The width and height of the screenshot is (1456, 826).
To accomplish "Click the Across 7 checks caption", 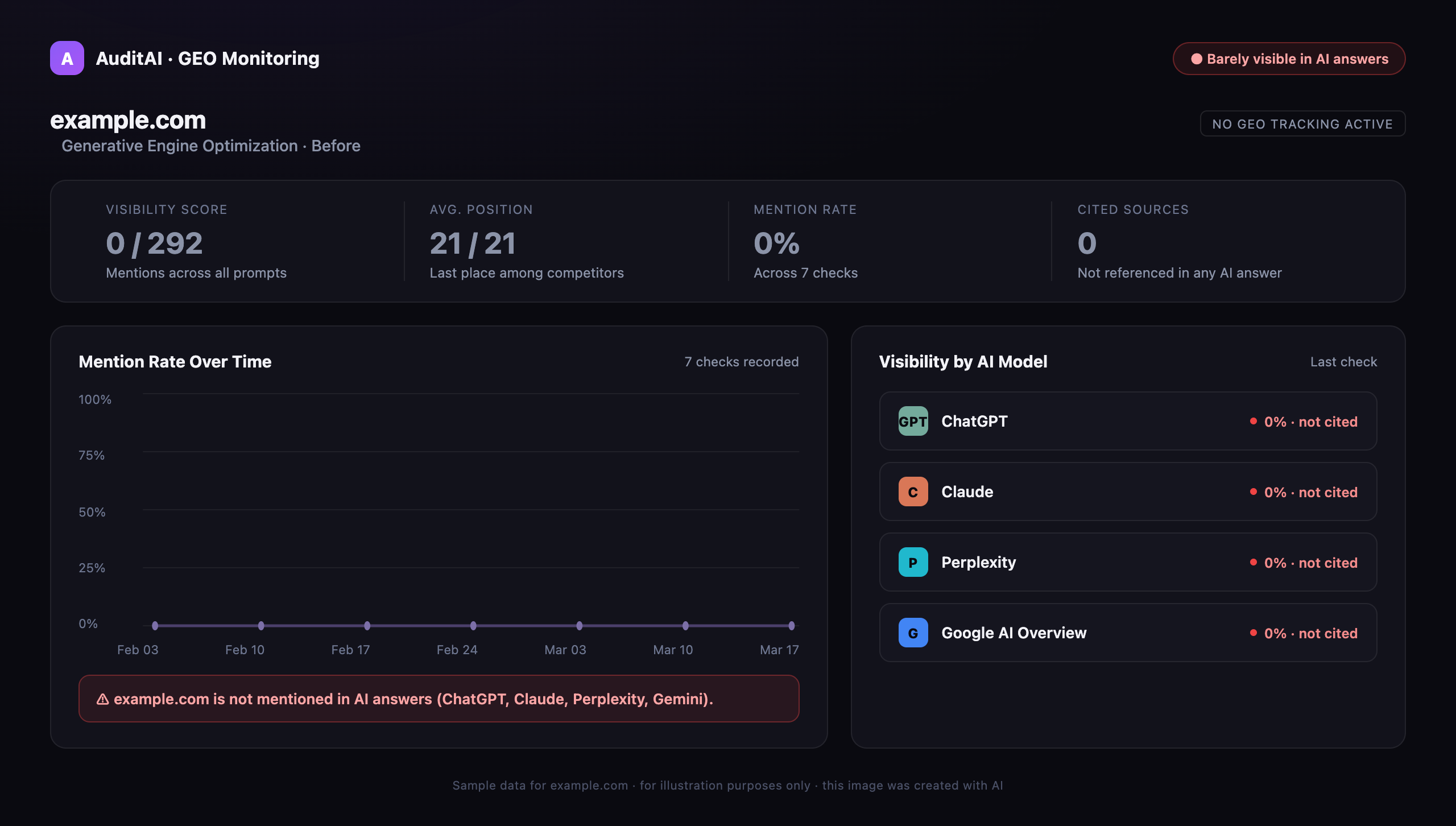I will click(x=805, y=273).
